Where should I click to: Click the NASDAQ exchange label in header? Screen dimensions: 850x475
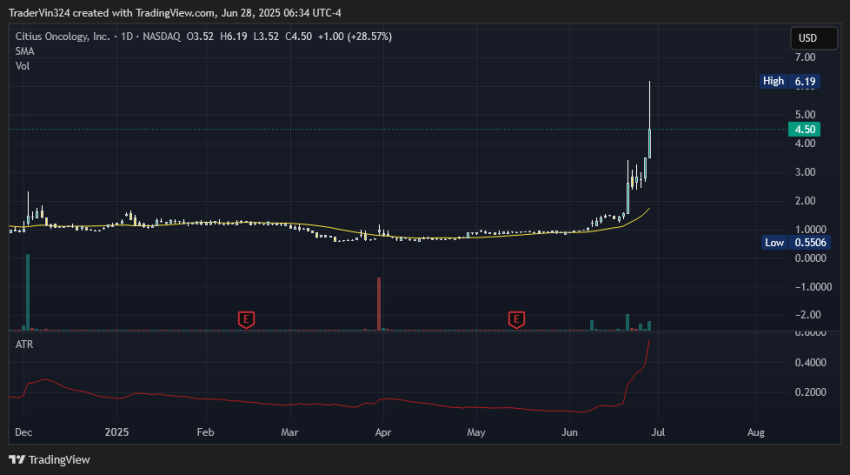162,36
